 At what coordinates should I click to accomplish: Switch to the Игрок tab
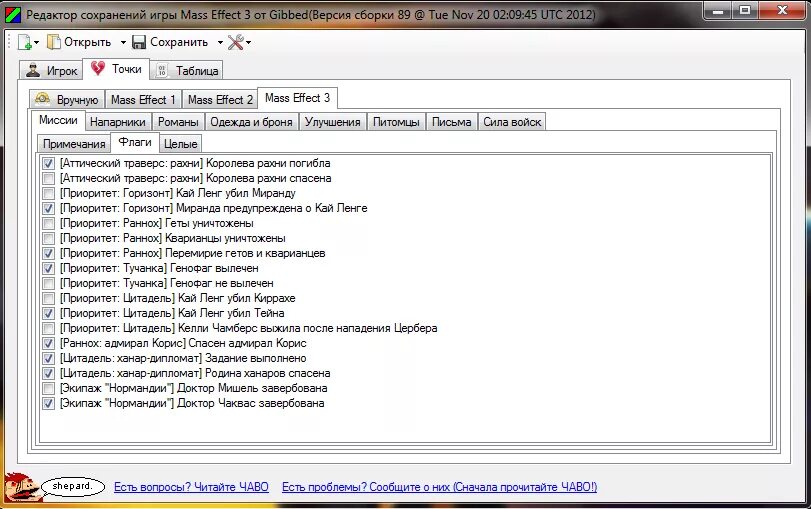[x=51, y=70]
